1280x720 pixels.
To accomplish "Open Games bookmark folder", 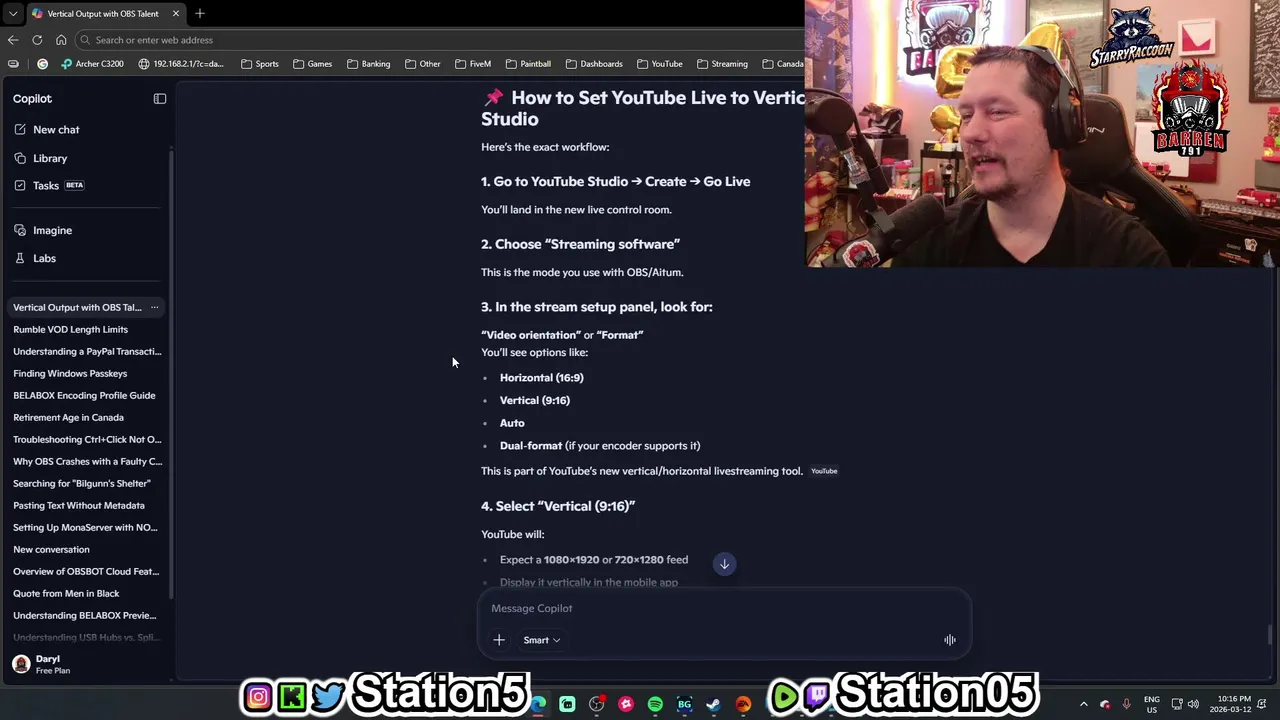I will pyautogui.click(x=313, y=64).
